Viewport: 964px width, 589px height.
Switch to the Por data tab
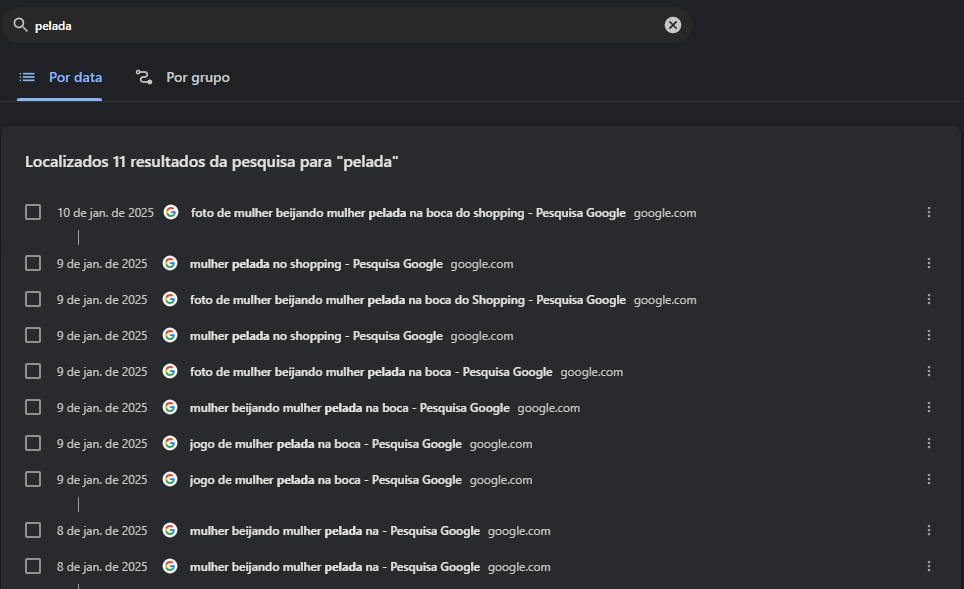pos(60,77)
